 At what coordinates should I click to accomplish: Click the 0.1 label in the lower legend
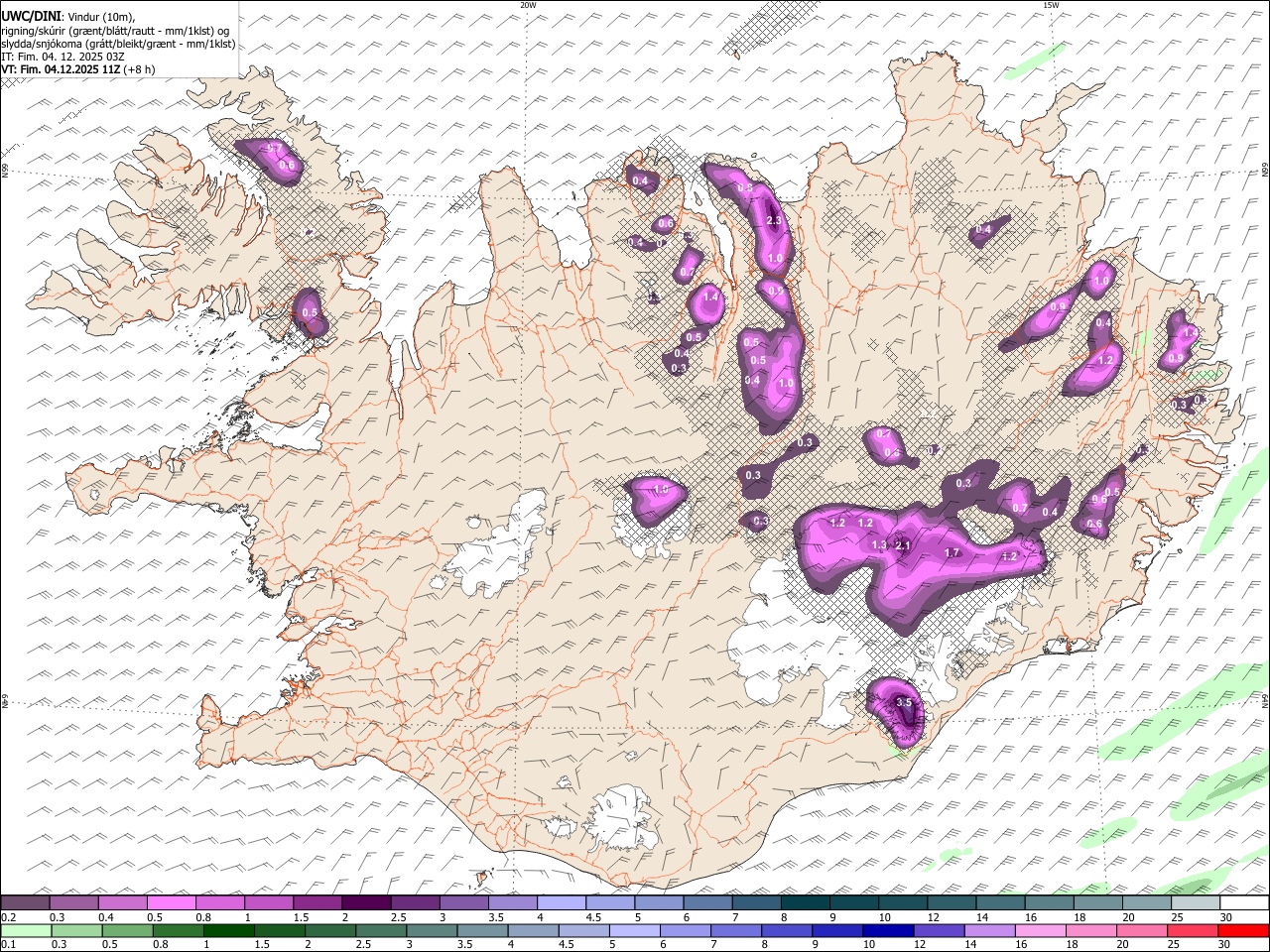8,944
